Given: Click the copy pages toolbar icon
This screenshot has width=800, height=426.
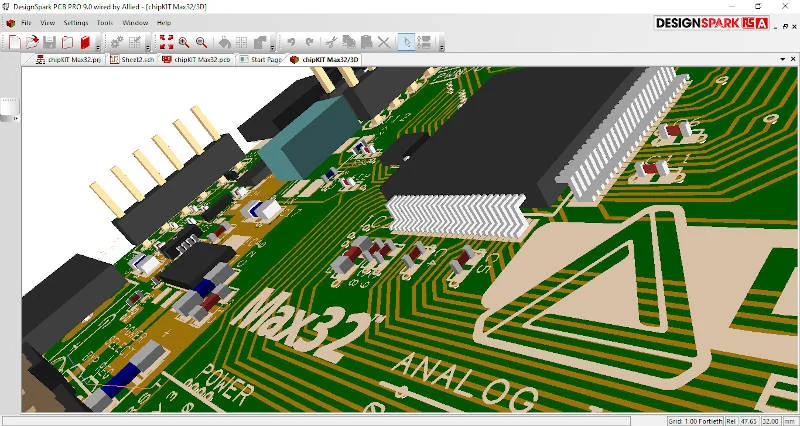Looking at the screenshot, I should pyautogui.click(x=67, y=42).
